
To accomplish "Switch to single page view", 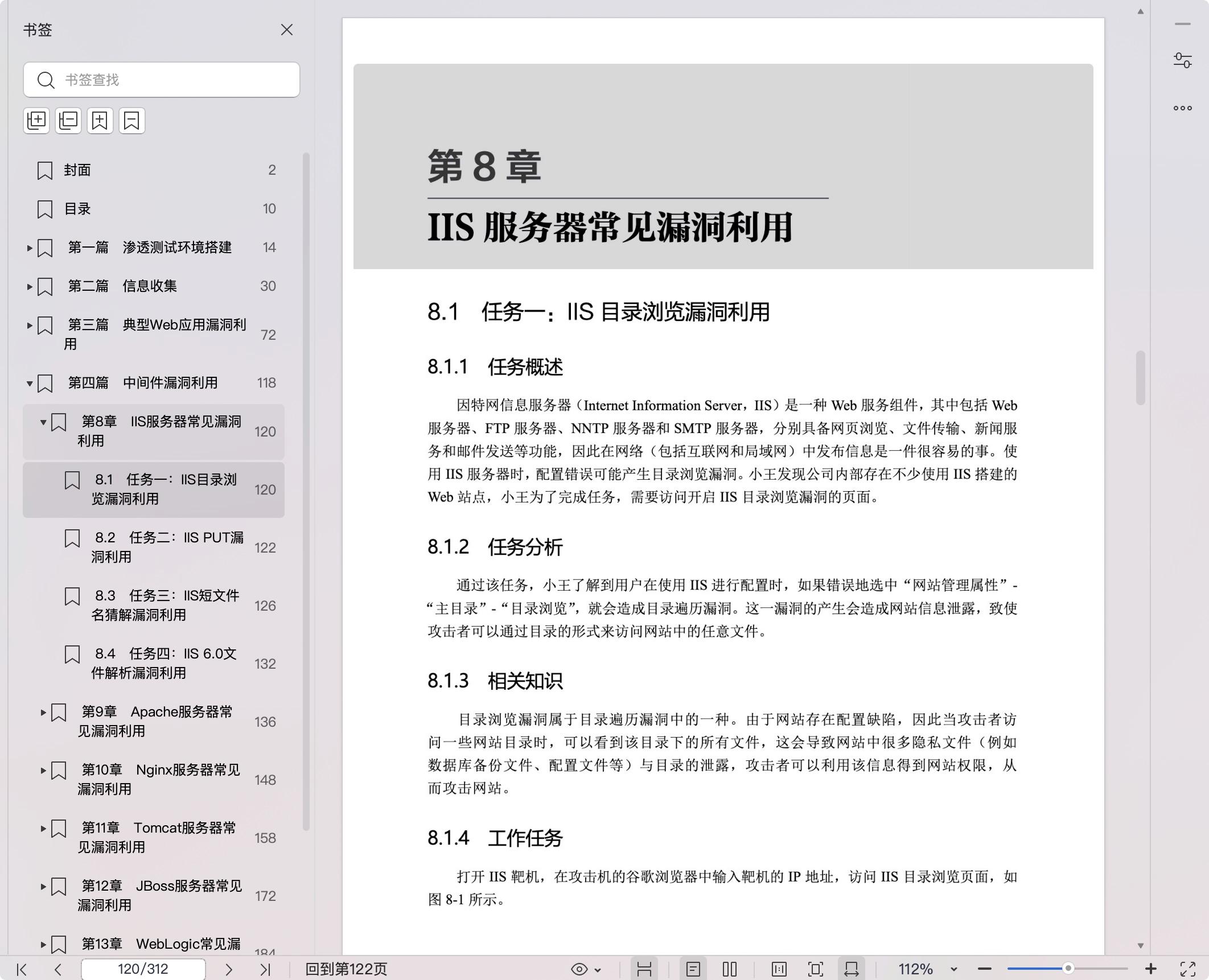I will click(693, 969).
